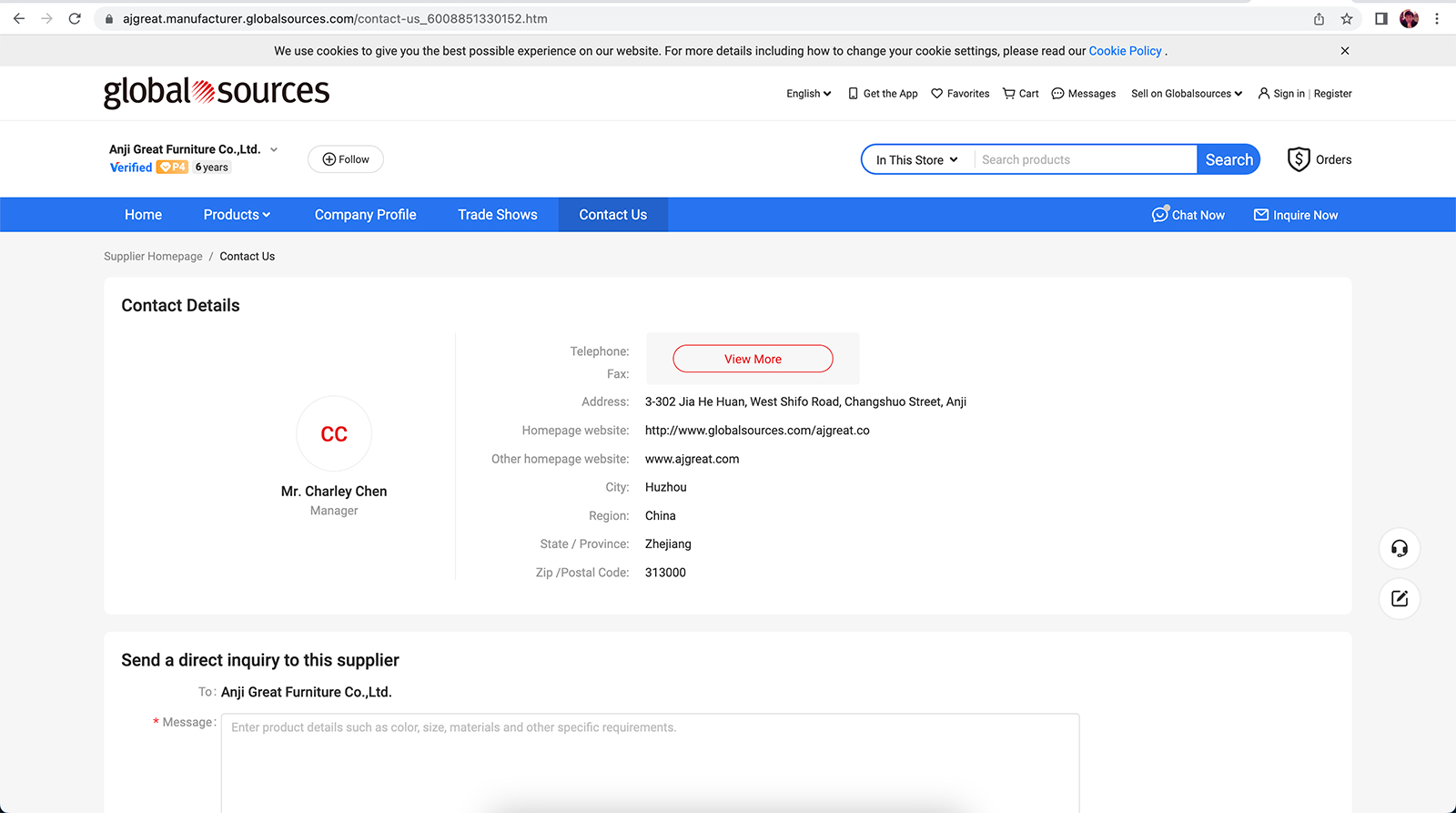1456x813 pixels.
Task: Click the Supplier Homepage breadcrumb
Action: click(x=153, y=257)
